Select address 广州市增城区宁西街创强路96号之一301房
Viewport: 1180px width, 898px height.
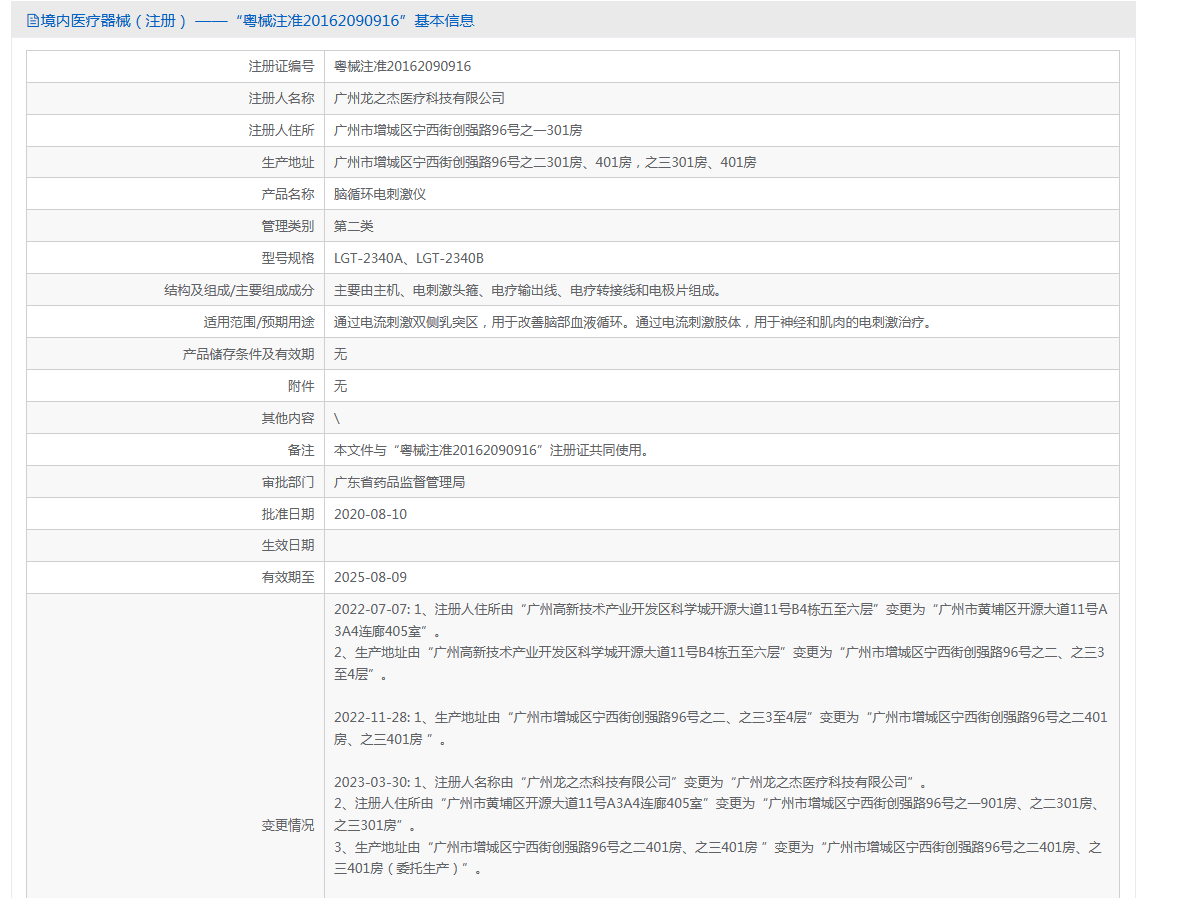point(458,130)
